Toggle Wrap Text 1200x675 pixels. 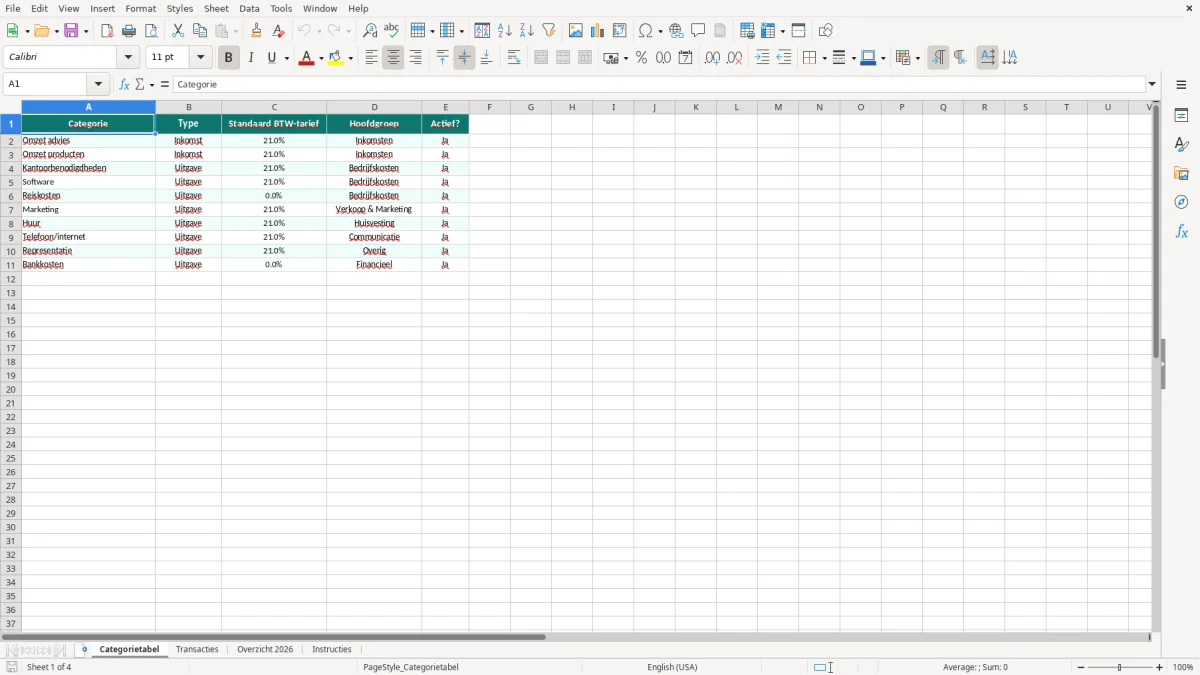pyautogui.click(x=514, y=58)
